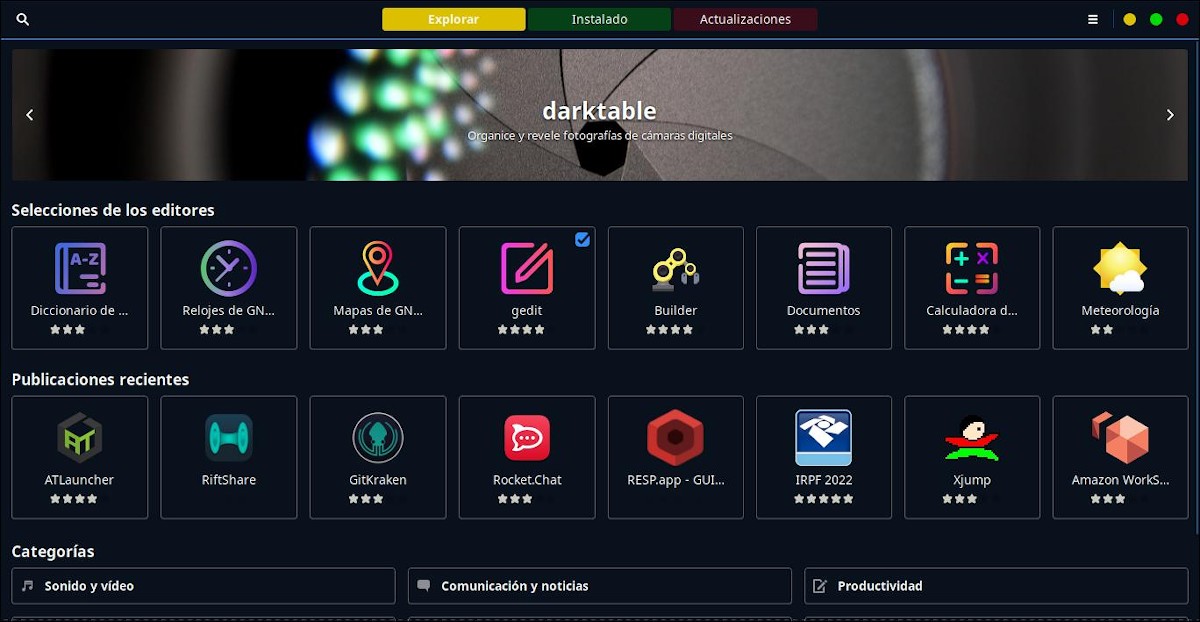Click the "Diccionario de ..." app name
Viewport: 1200px width, 622px height.
(x=80, y=311)
